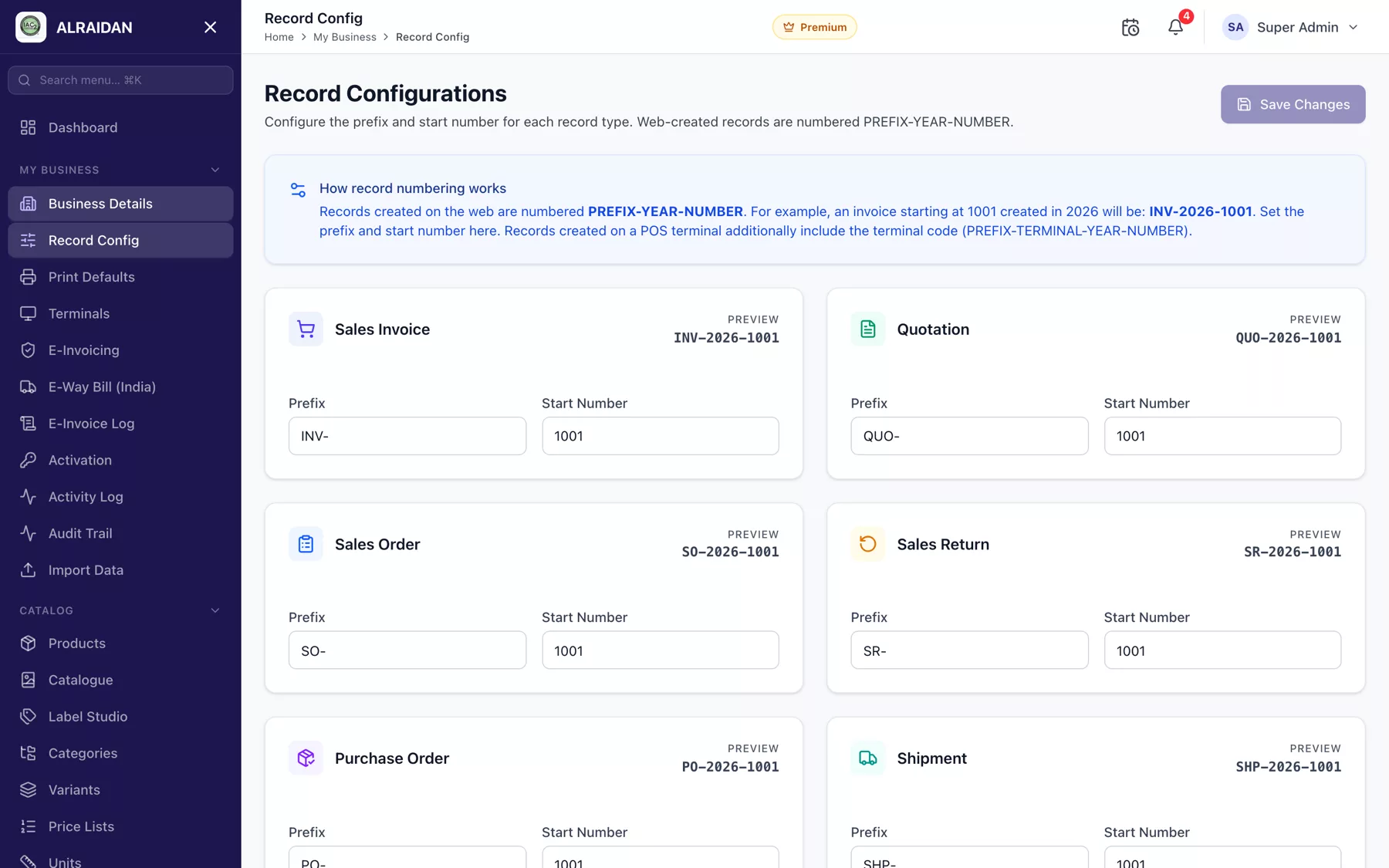Screen dimensions: 1389x868
Task: Collapse the MY BUSINESS section
Action: (215, 170)
